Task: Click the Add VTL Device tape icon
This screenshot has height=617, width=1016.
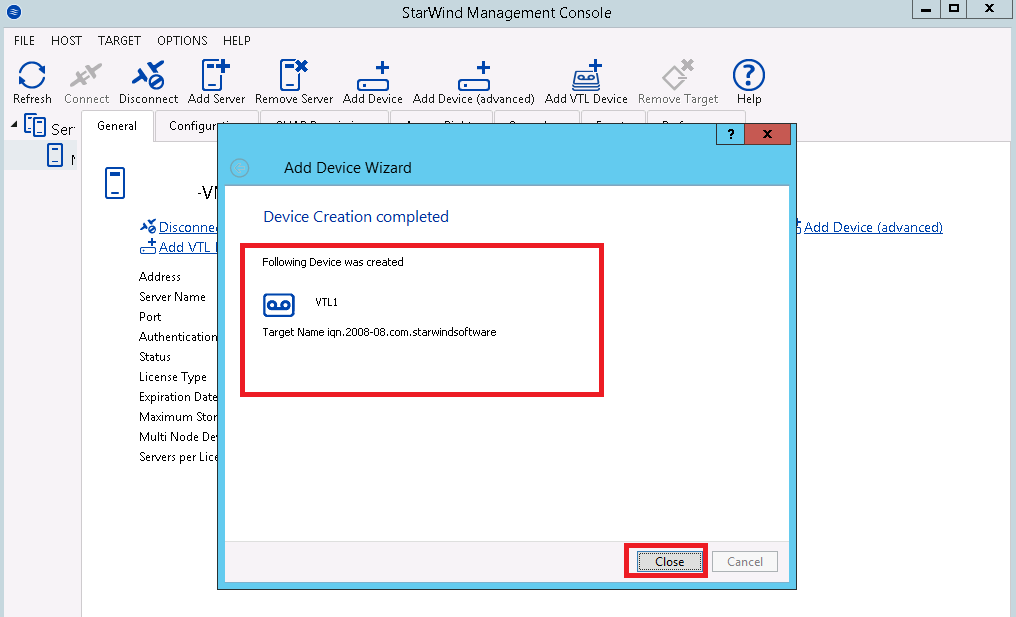Action: tap(587, 78)
